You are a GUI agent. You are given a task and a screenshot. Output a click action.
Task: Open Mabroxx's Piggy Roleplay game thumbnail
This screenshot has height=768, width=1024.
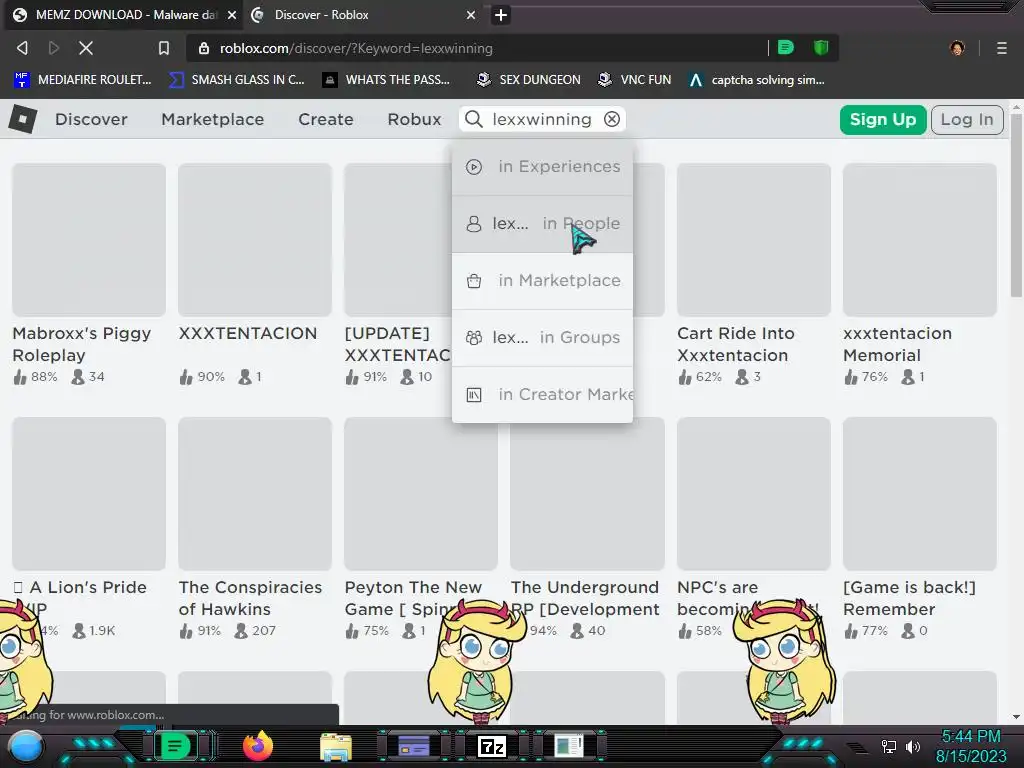(x=89, y=240)
